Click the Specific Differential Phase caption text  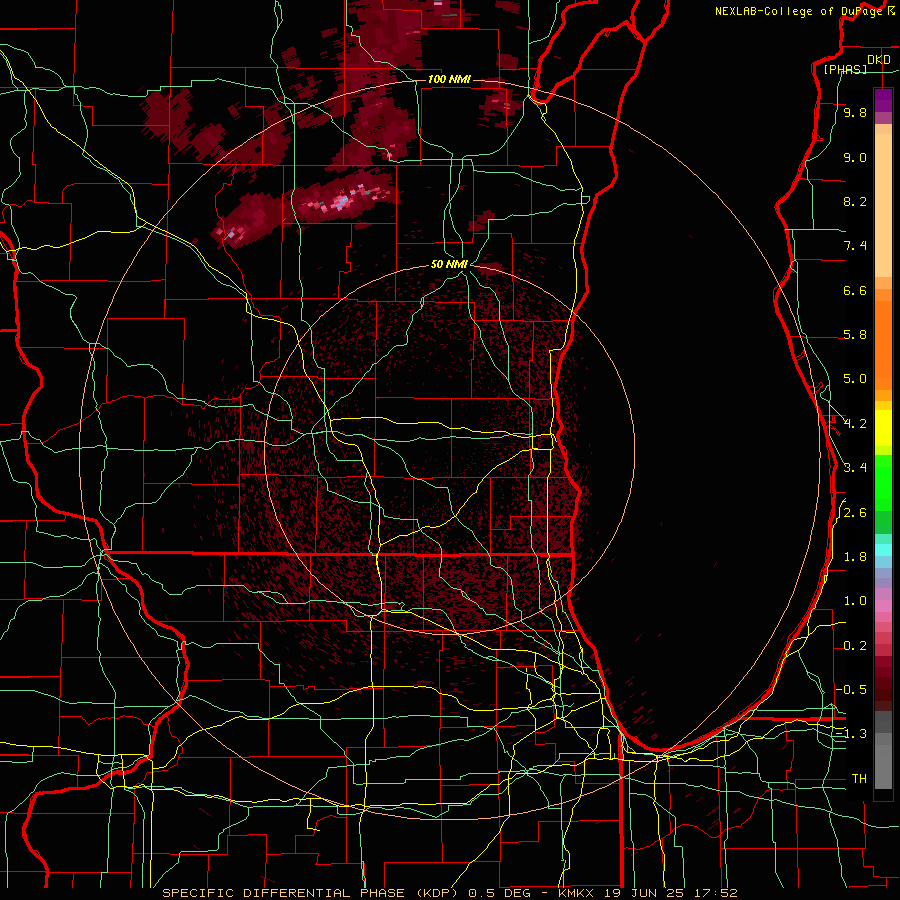450,893
